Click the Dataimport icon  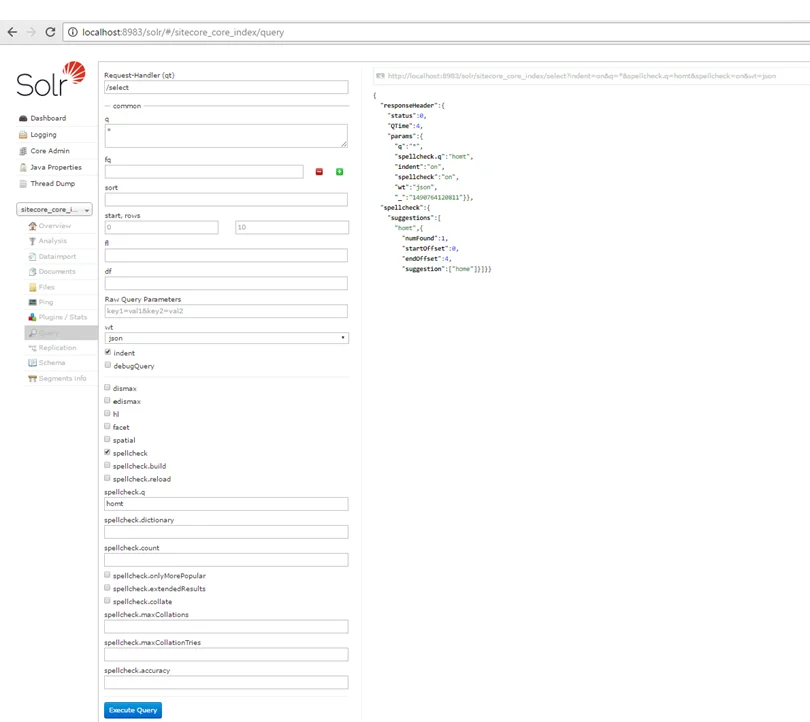tap(33, 256)
